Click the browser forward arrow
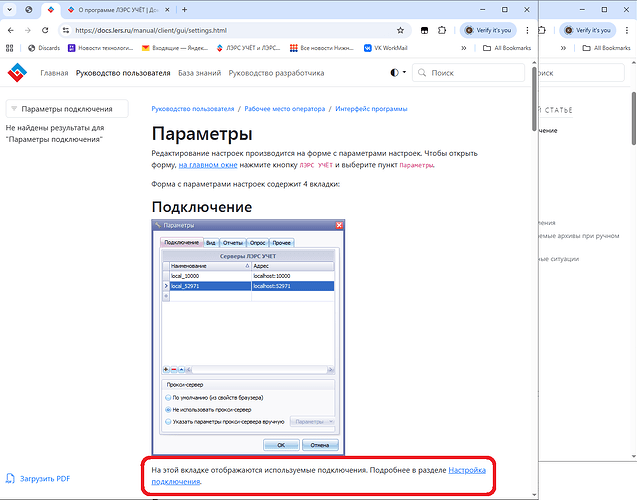 [x=28, y=30]
